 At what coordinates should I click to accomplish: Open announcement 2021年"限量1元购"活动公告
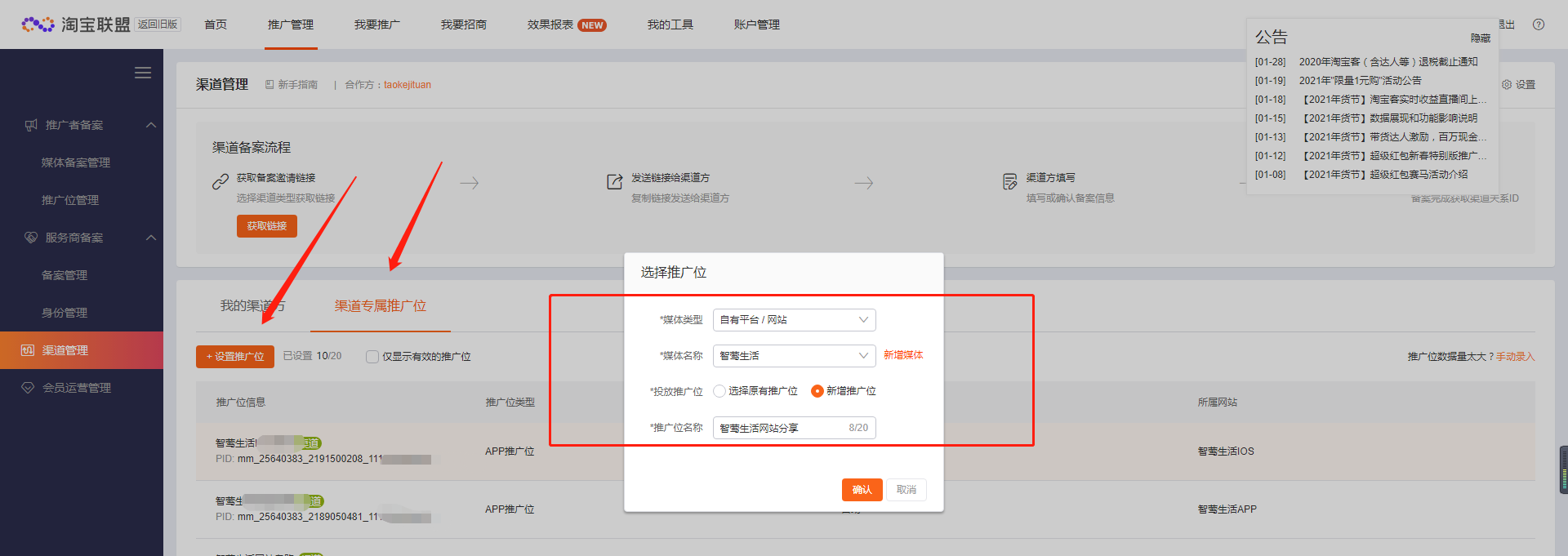point(1361,81)
